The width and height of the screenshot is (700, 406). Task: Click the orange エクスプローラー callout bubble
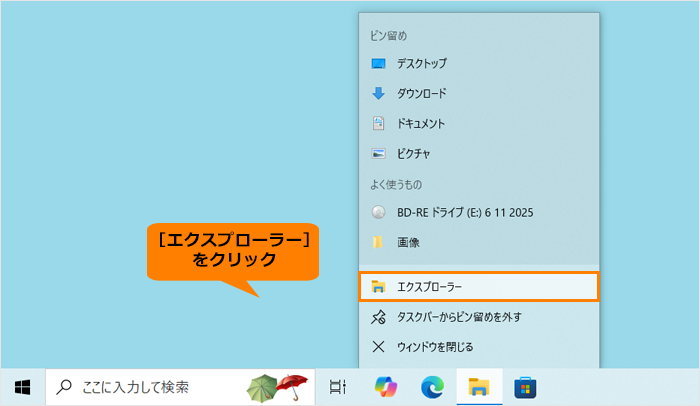pos(234,250)
